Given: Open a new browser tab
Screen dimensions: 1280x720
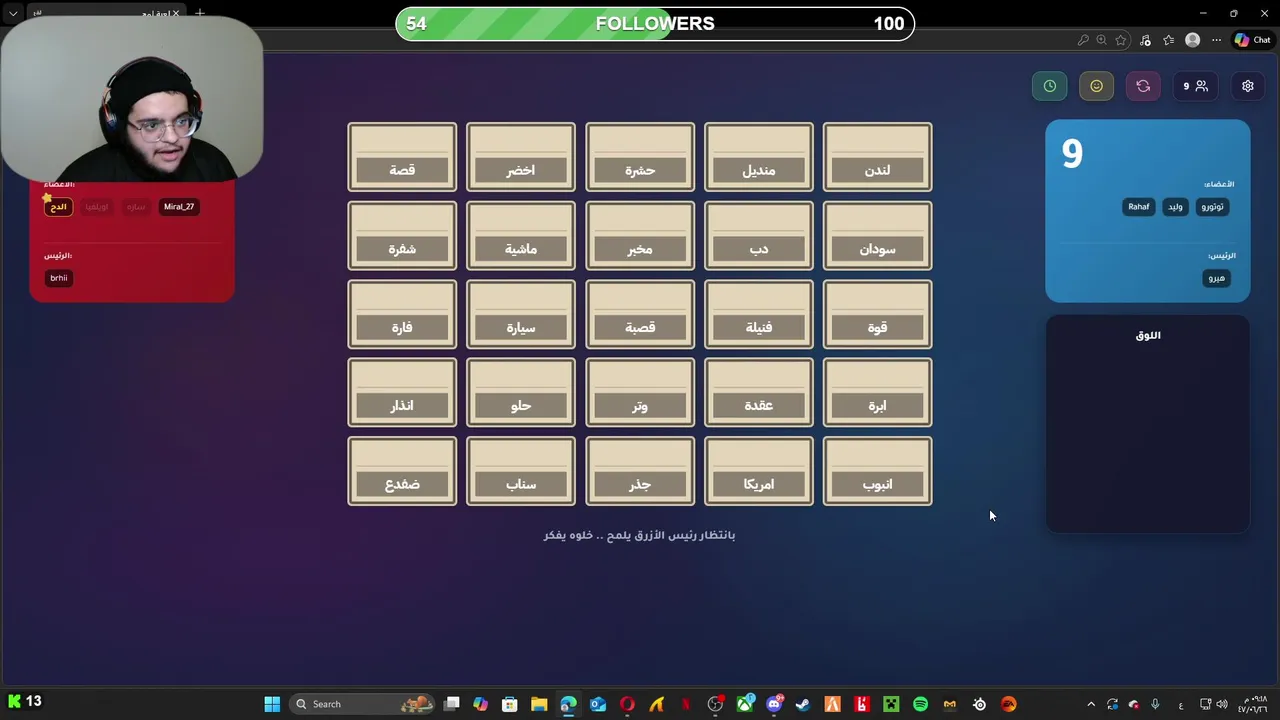Looking at the screenshot, I should [200, 13].
